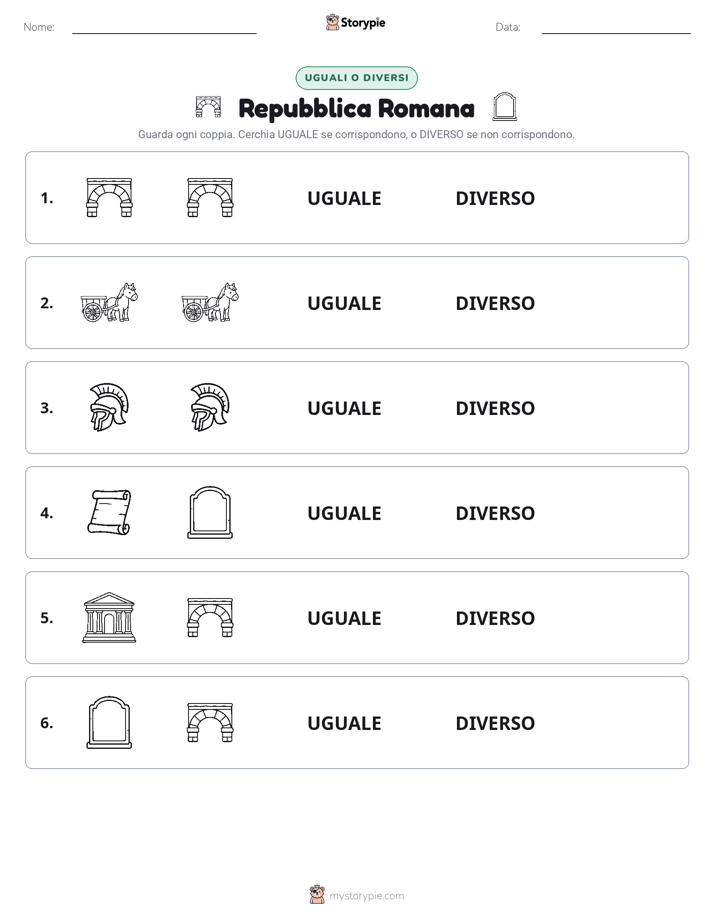The image size is (714, 924).
Task: Click the stone tablet icon right of title
Action: coord(504,107)
